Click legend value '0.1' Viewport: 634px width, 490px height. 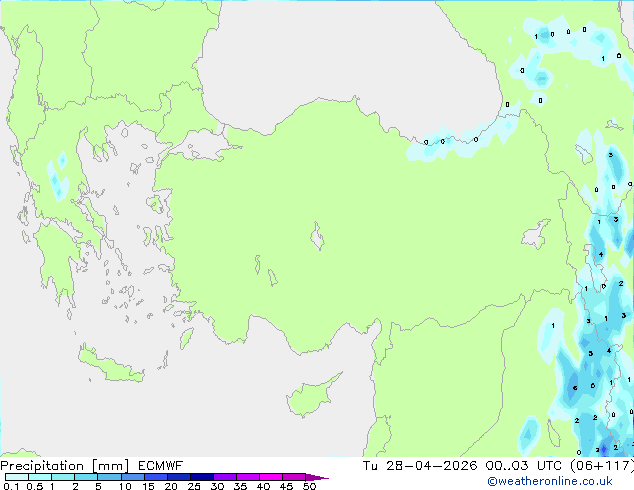tap(11, 486)
